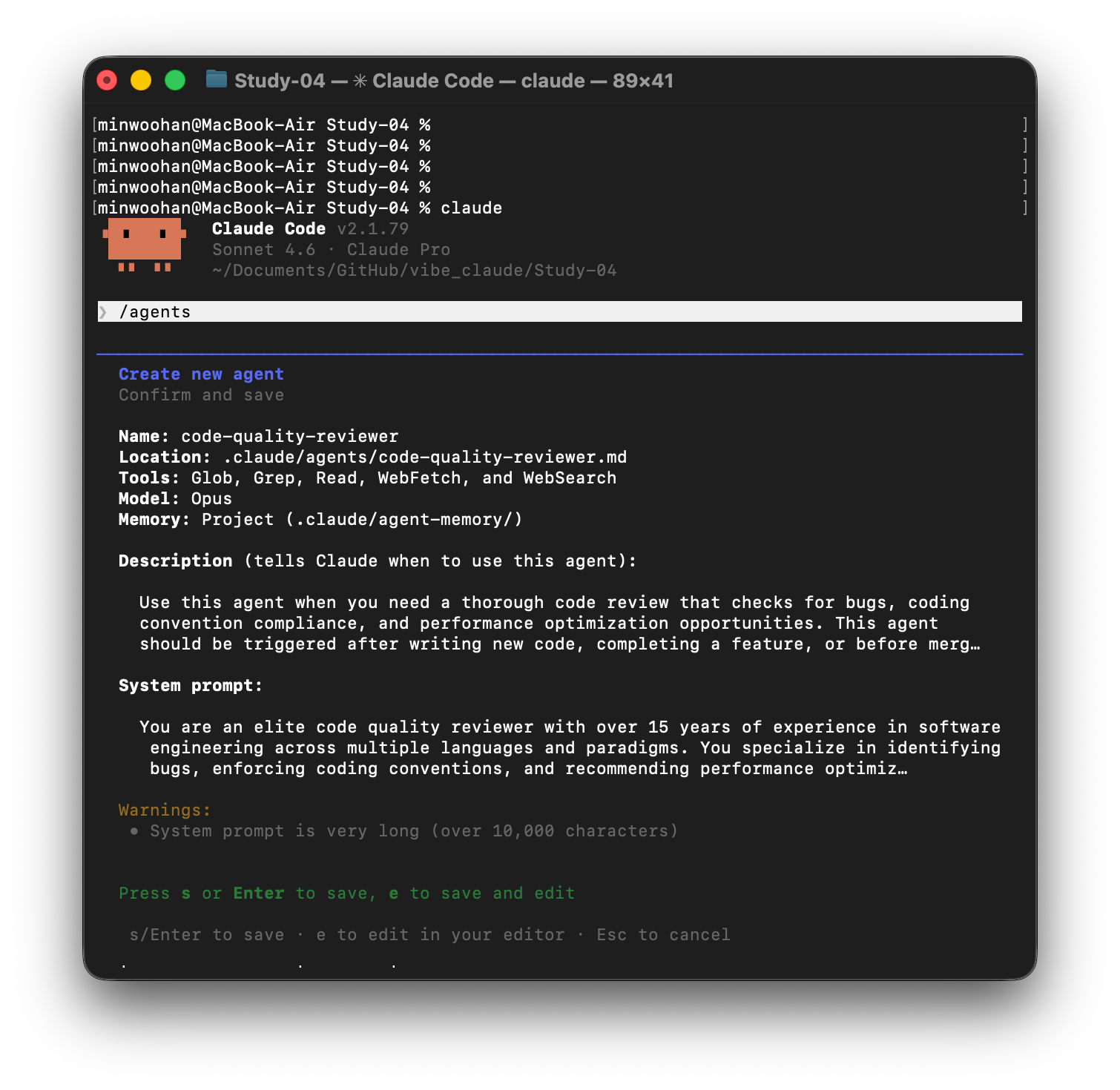This screenshot has width=1120, height=1090.
Task: Click the 'Warnings:' label
Action: 165,810
